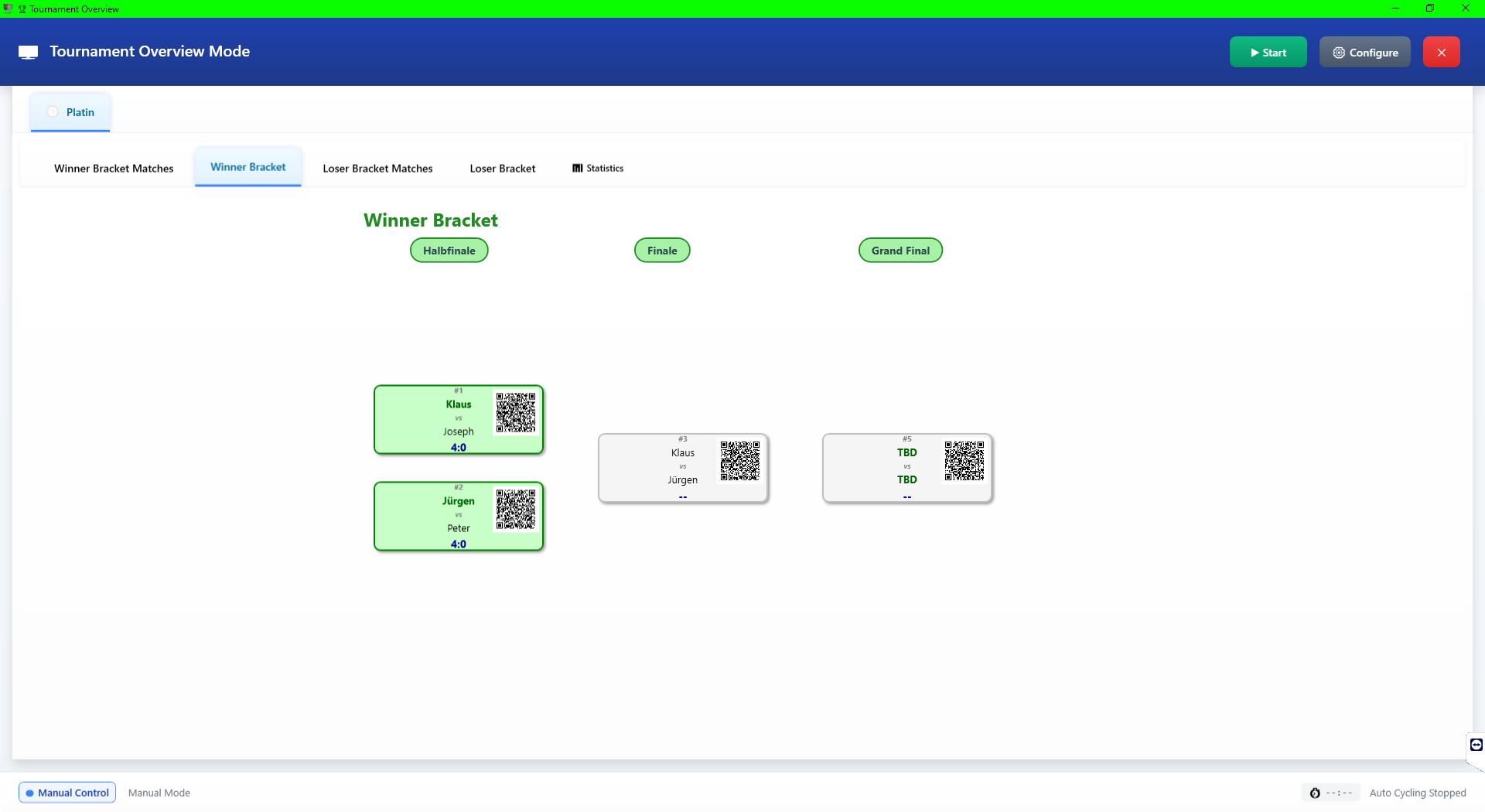Open the Statistics tab
This screenshot has height=812, width=1485.
click(597, 168)
